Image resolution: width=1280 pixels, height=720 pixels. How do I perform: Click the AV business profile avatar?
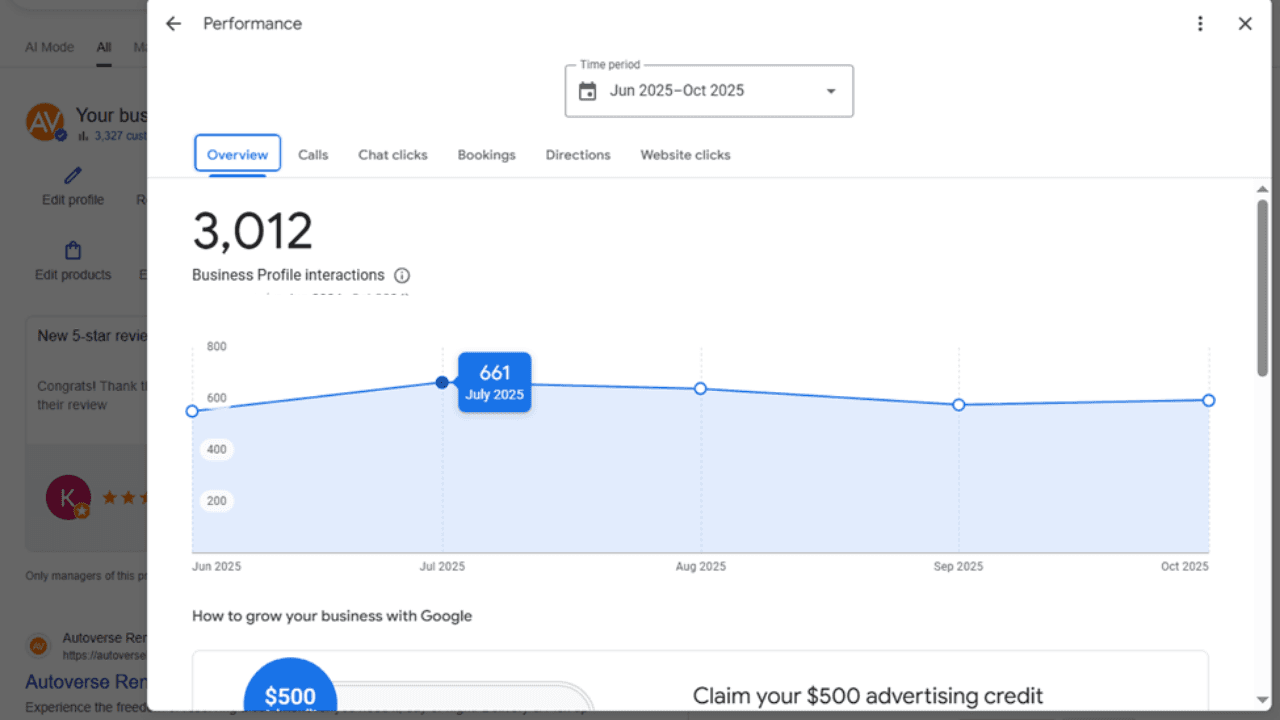(46, 122)
